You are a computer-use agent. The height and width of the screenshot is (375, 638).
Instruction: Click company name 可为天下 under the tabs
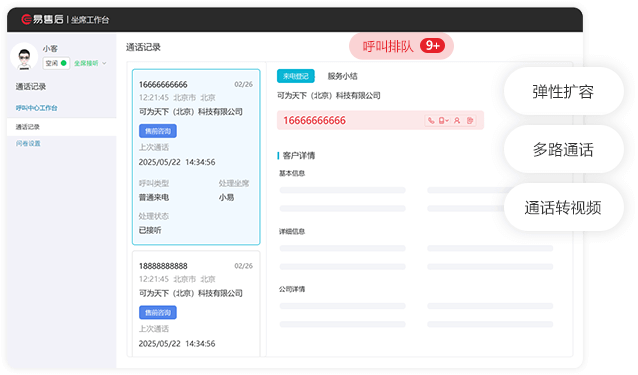329,96
